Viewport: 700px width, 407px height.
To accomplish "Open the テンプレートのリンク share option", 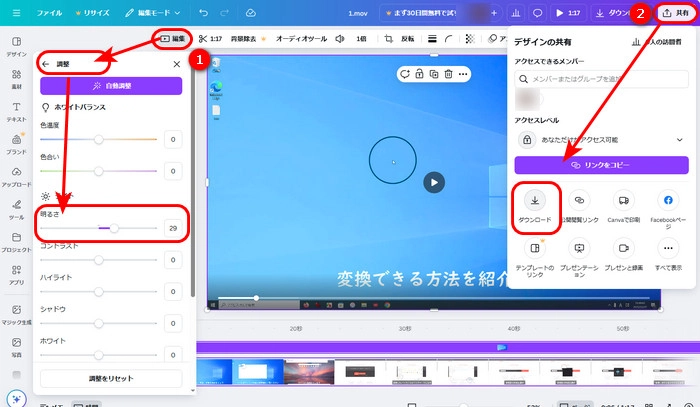I will (x=535, y=257).
